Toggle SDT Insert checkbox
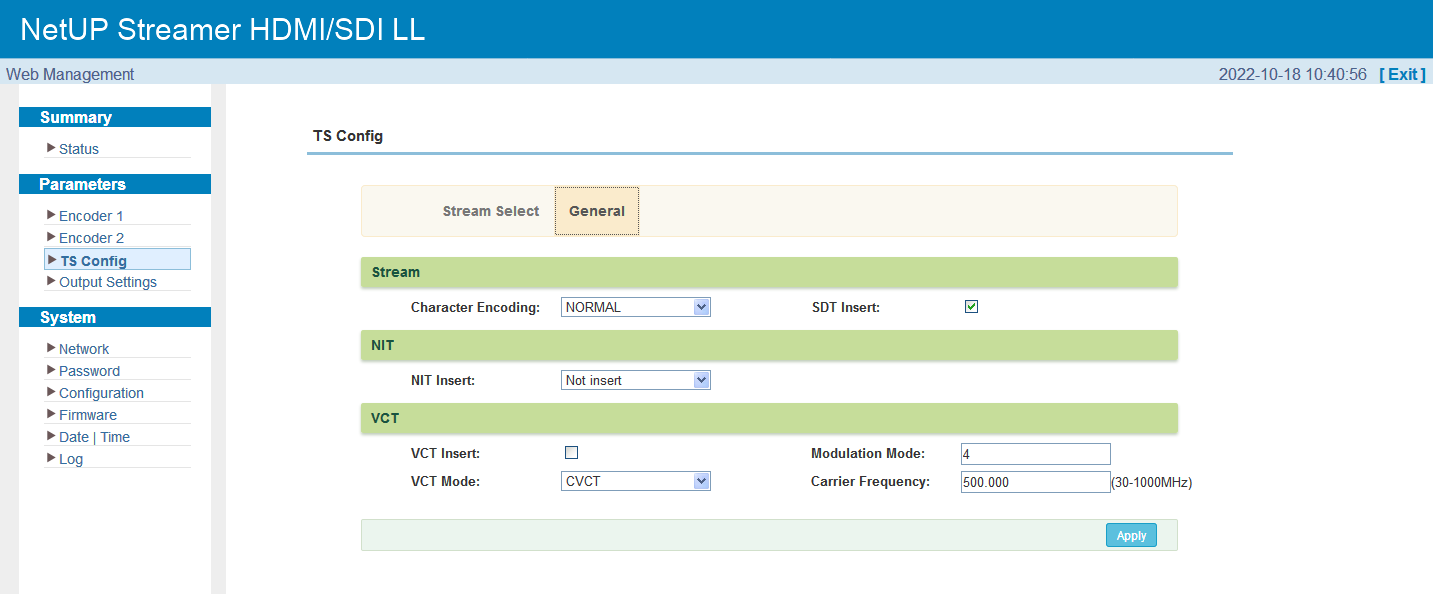The width and height of the screenshot is (1433, 594). [971, 307]
